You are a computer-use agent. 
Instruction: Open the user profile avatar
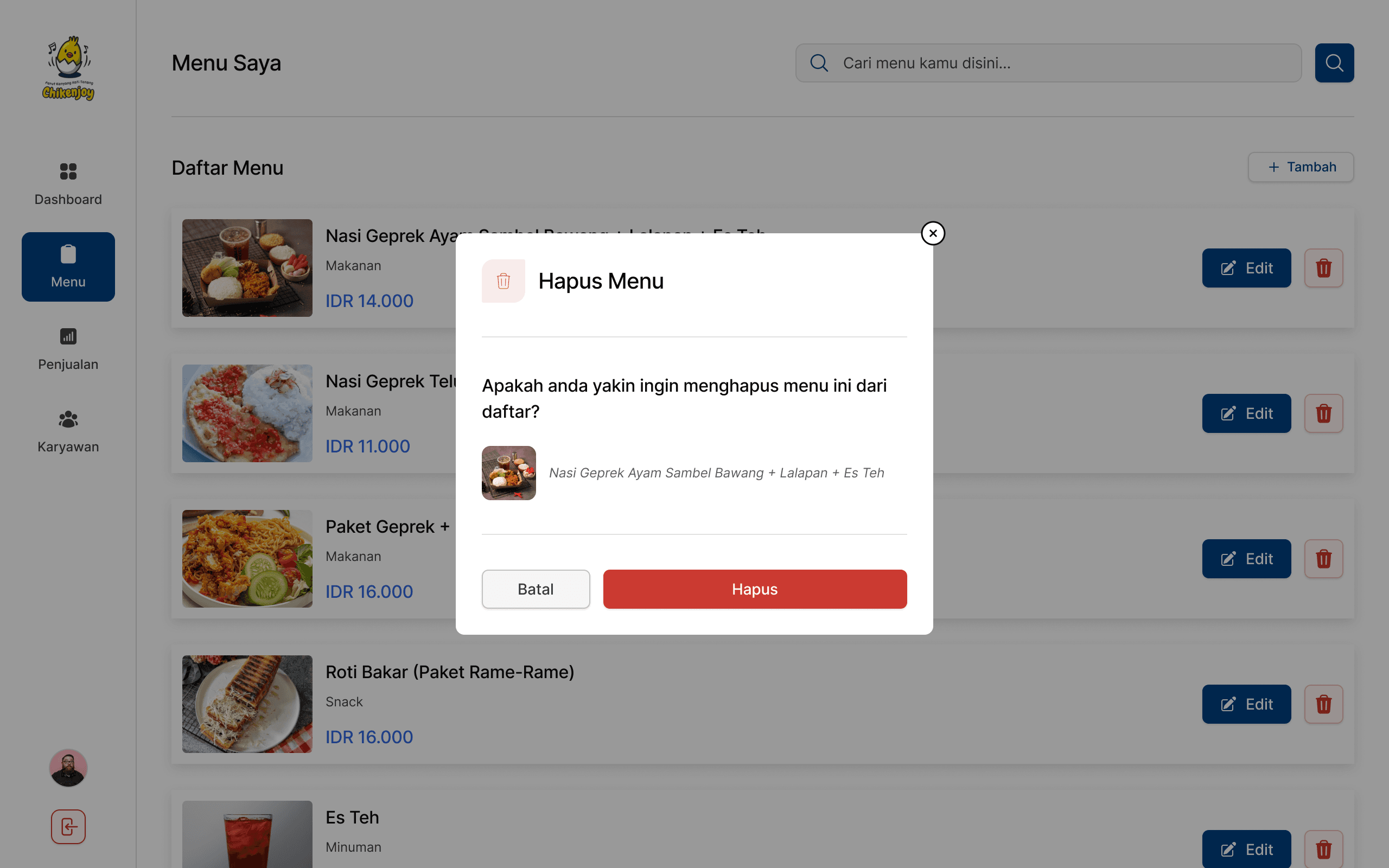[68, 768]
